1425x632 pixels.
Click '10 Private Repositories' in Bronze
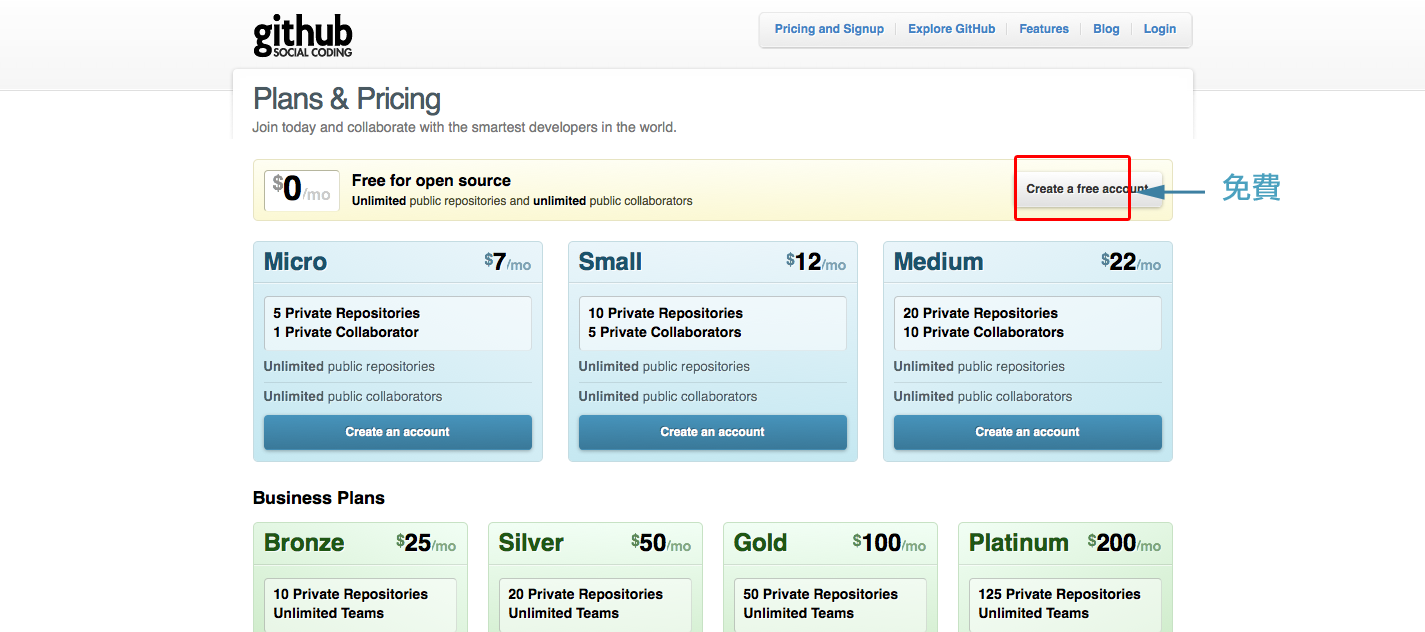coord(350,594)
